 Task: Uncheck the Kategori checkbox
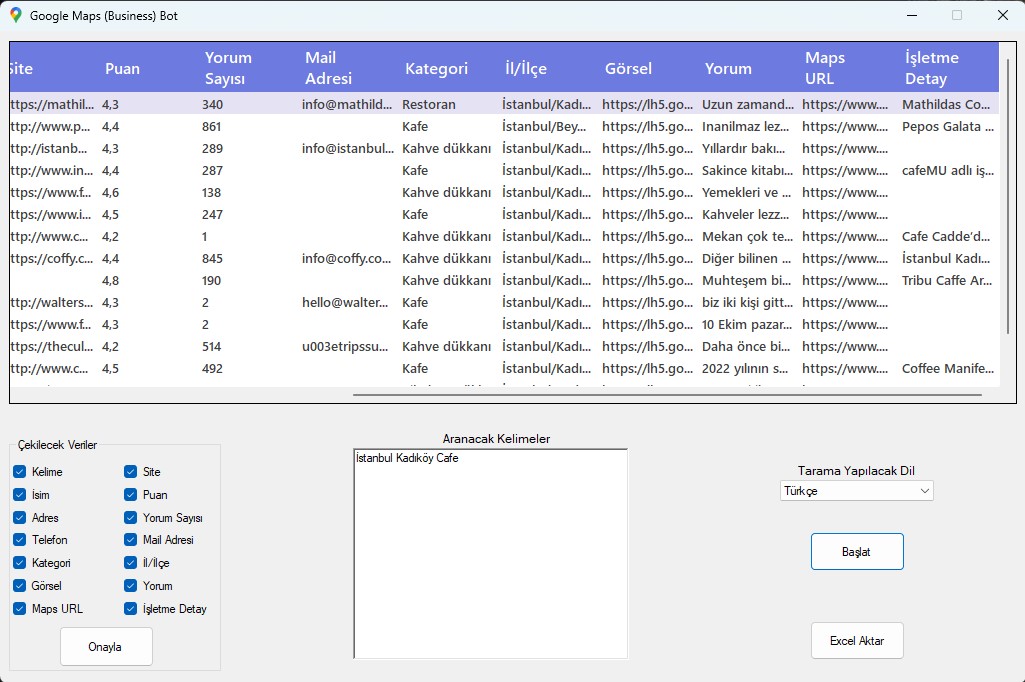coord(20,562)
